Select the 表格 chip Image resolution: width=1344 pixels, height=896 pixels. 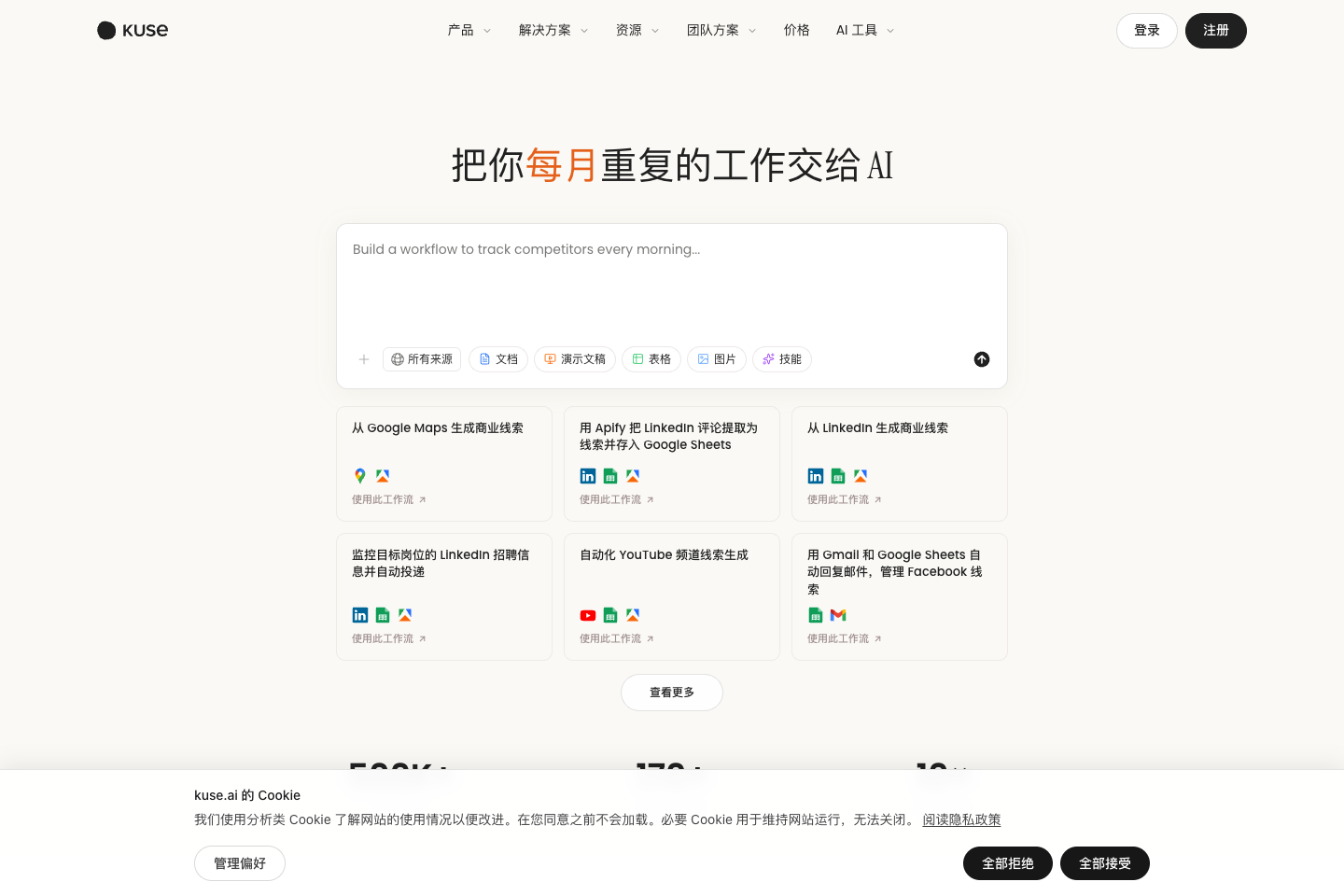click(x=651, y=359)
